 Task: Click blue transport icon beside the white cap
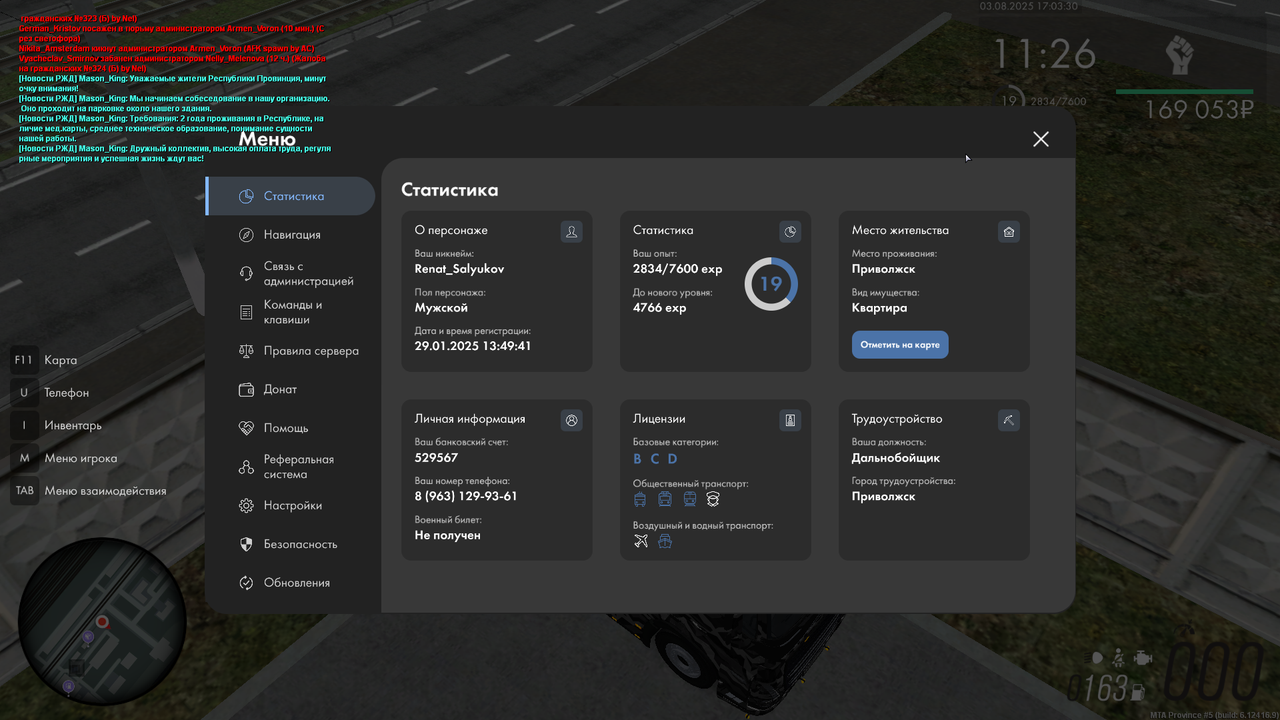click(689, 499)
